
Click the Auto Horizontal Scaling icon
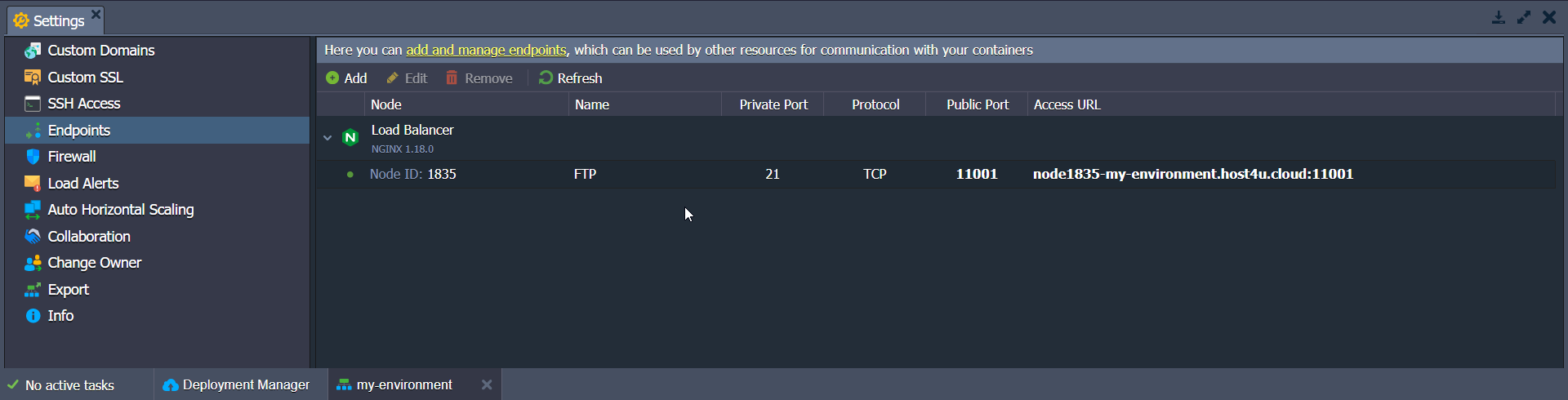[33, 210]
